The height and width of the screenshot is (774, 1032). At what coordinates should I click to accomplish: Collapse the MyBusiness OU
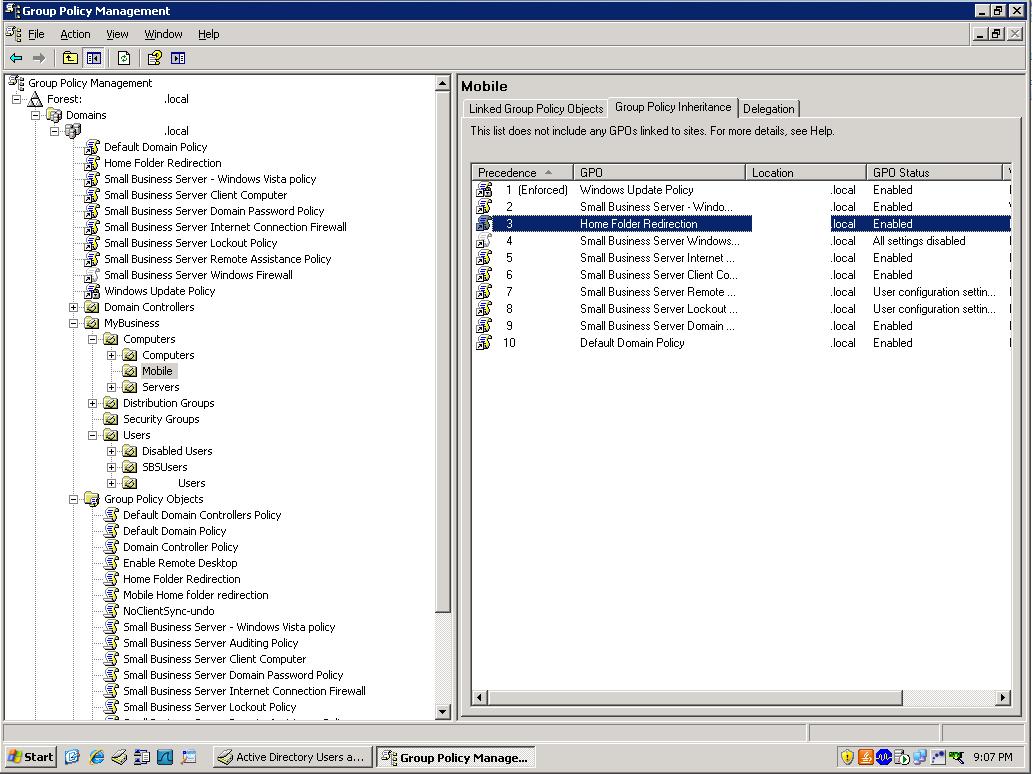(x=74, y=323)
